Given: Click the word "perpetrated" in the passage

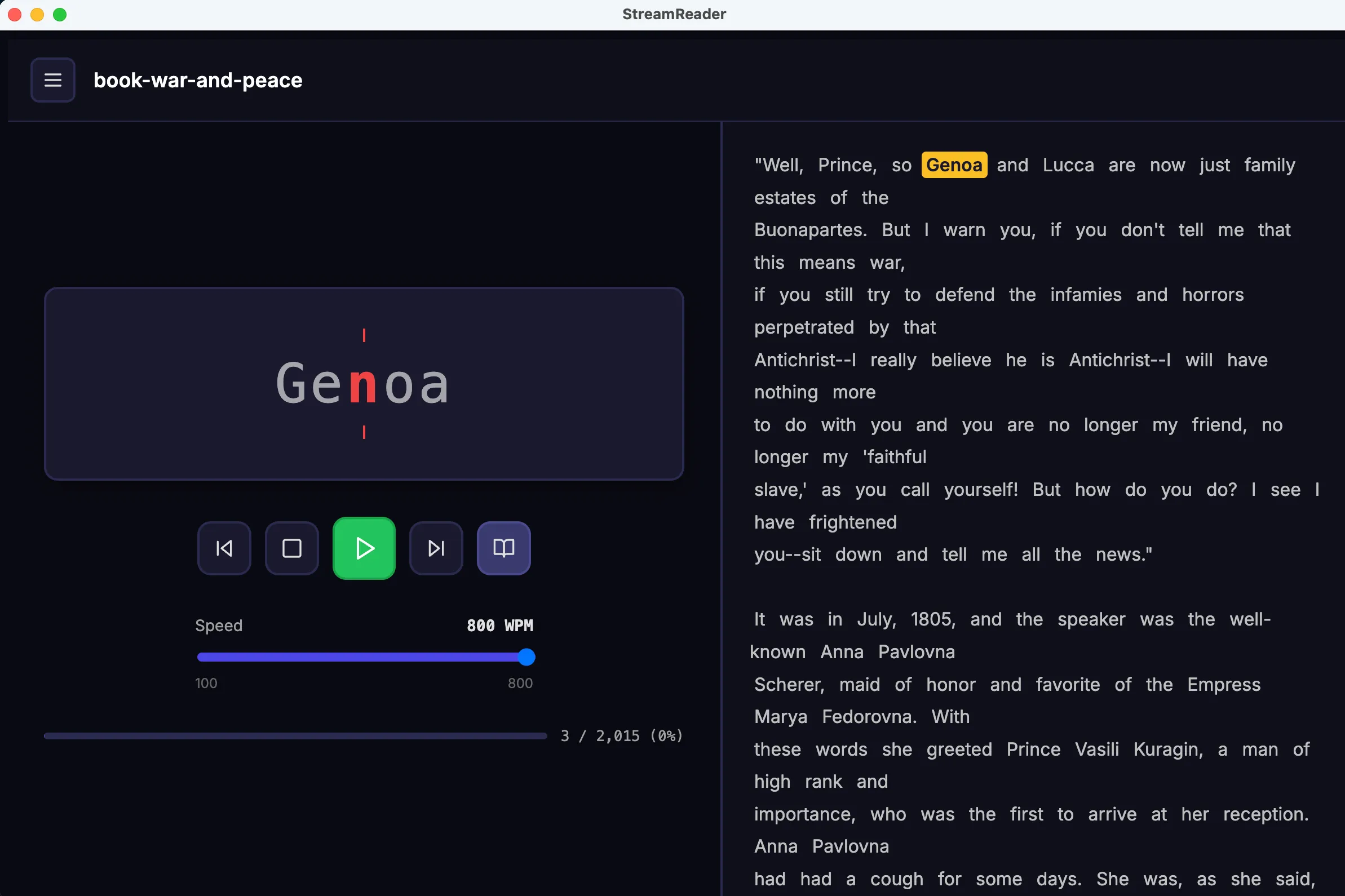Looking at the screenshot, I should coord(804,327).
